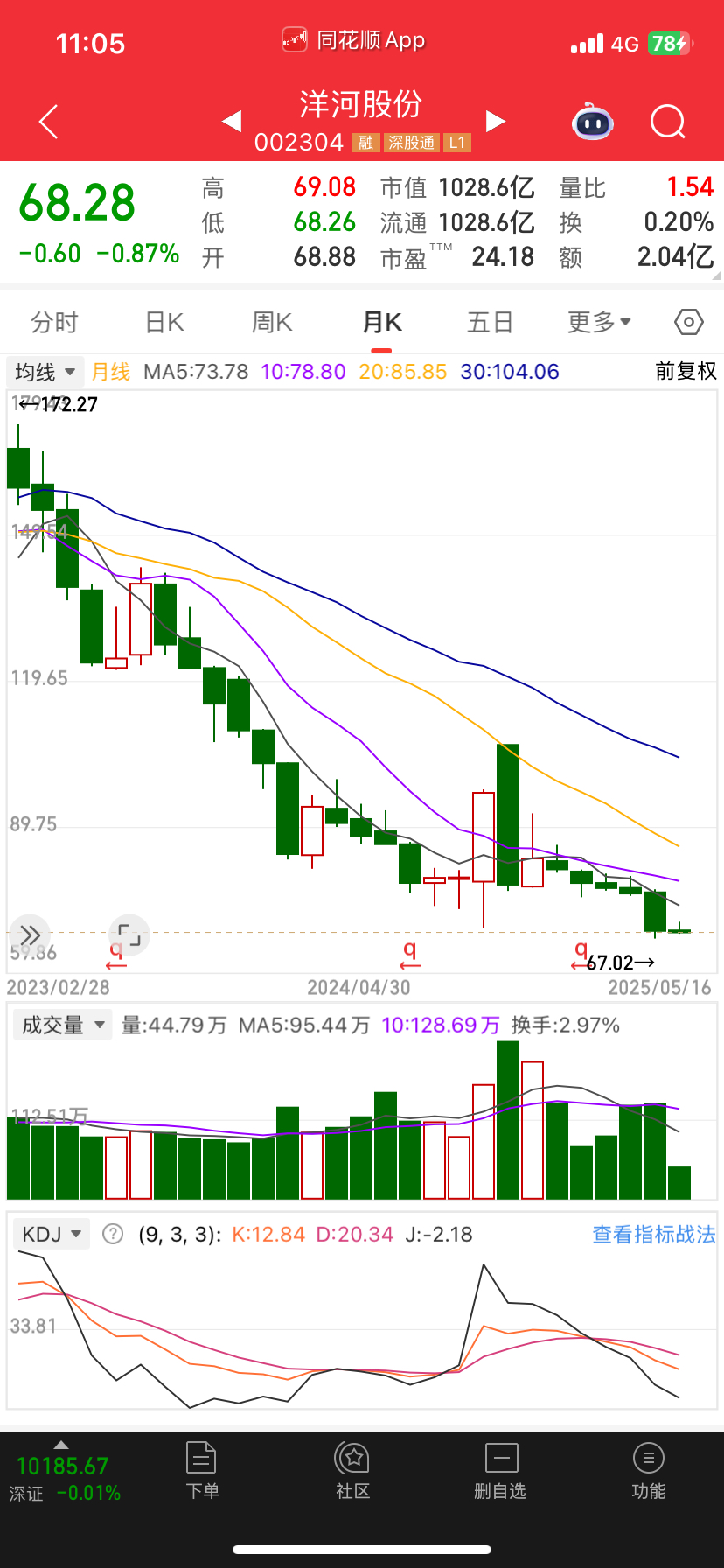Open the 均线 indicator dropdown

[45, 372]
